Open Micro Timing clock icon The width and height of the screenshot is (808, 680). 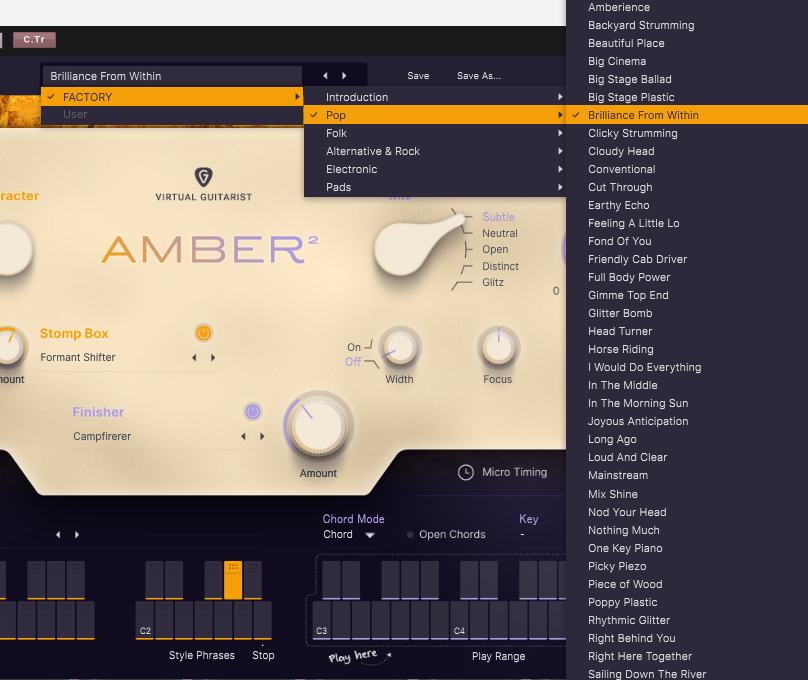coord(466,472)
